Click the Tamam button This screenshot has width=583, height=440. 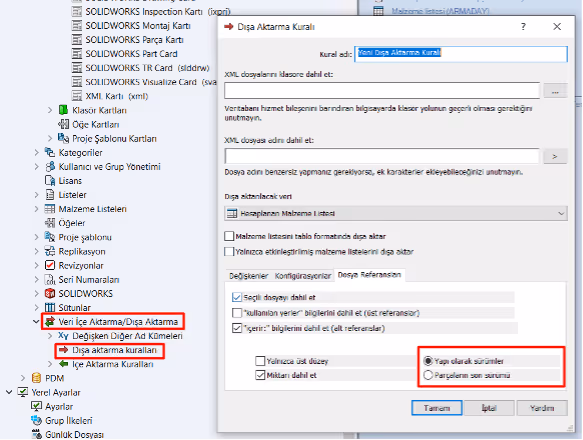[x=437, y=408]
